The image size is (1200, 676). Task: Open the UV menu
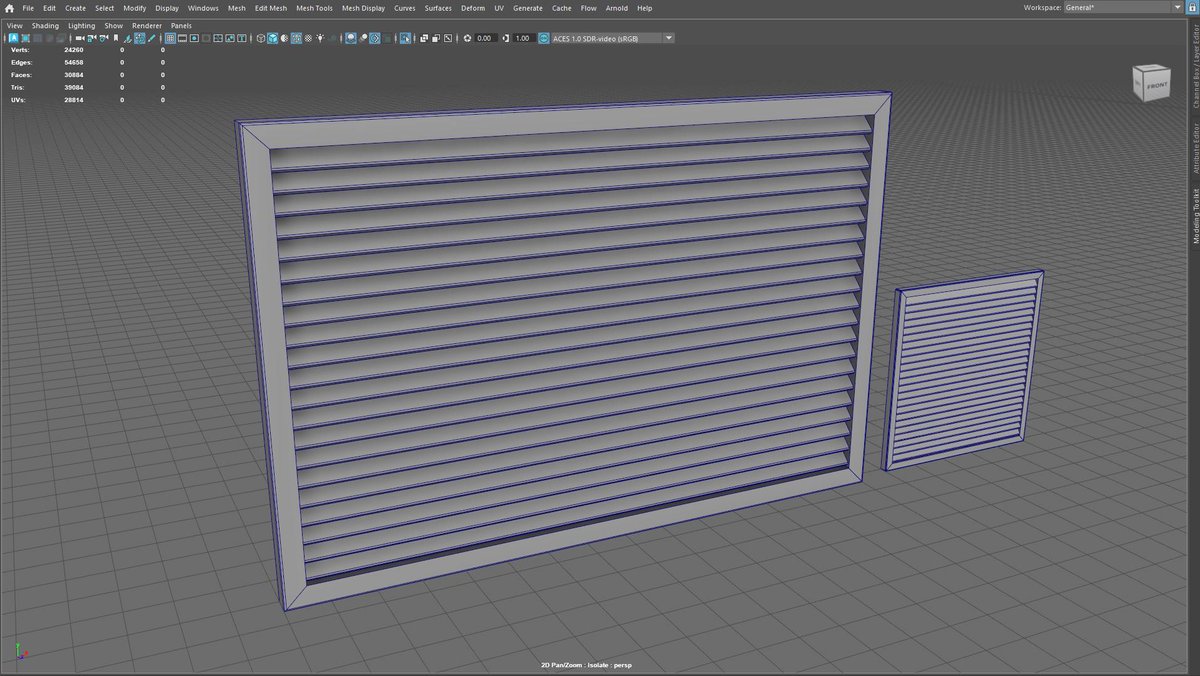(x=499, y=8)
